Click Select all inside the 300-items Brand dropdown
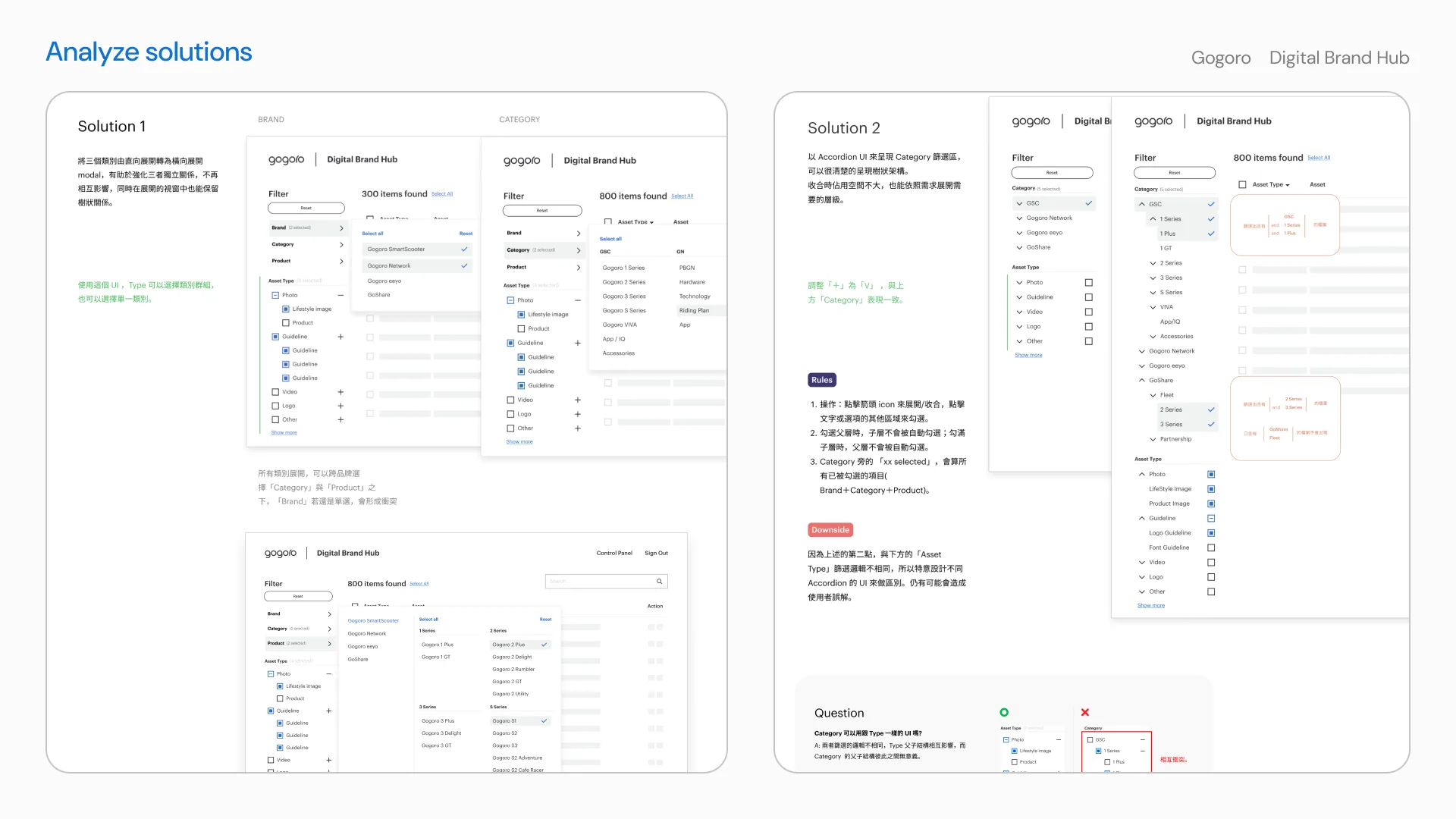Viewport: 1456px width, 819px height. (372, 234)
